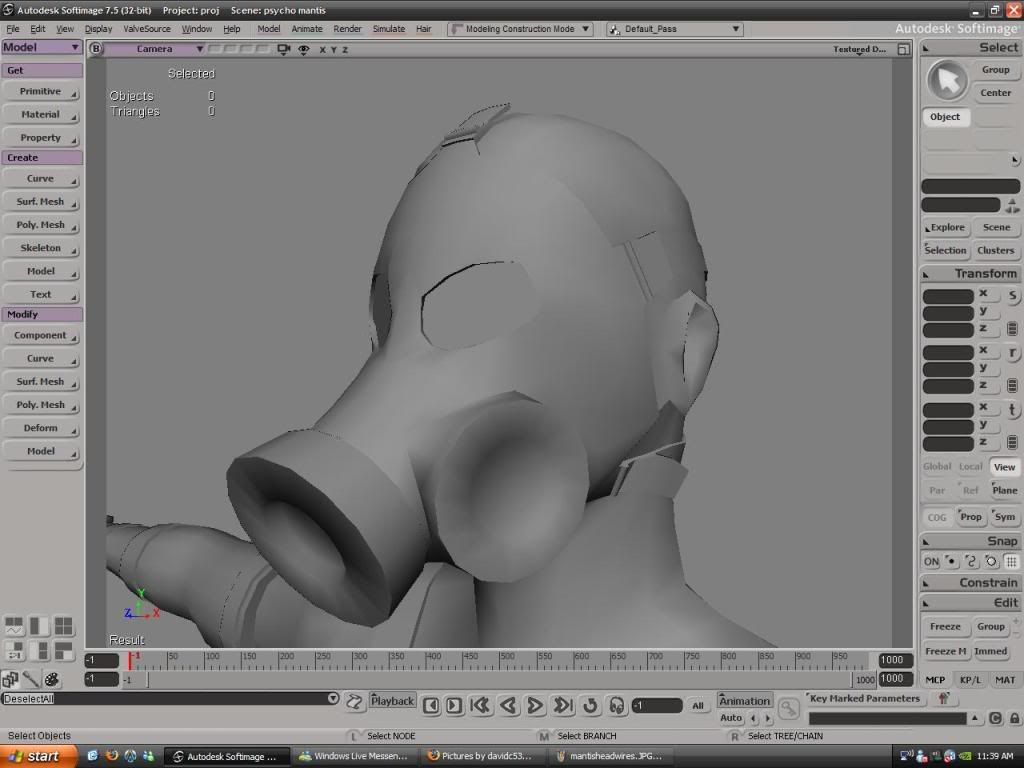Toggle the Sym symmetry mode button

1004,517
